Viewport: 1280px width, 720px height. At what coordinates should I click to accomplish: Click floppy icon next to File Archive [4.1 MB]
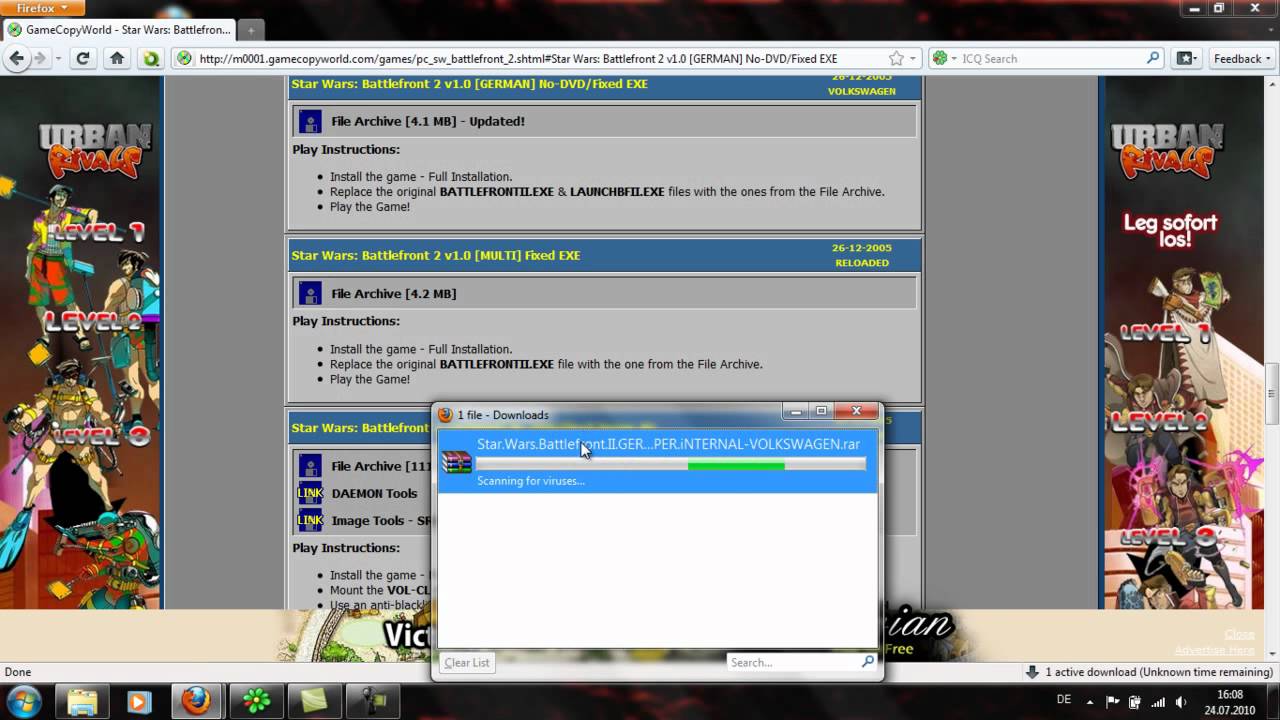tap(310, 122)
